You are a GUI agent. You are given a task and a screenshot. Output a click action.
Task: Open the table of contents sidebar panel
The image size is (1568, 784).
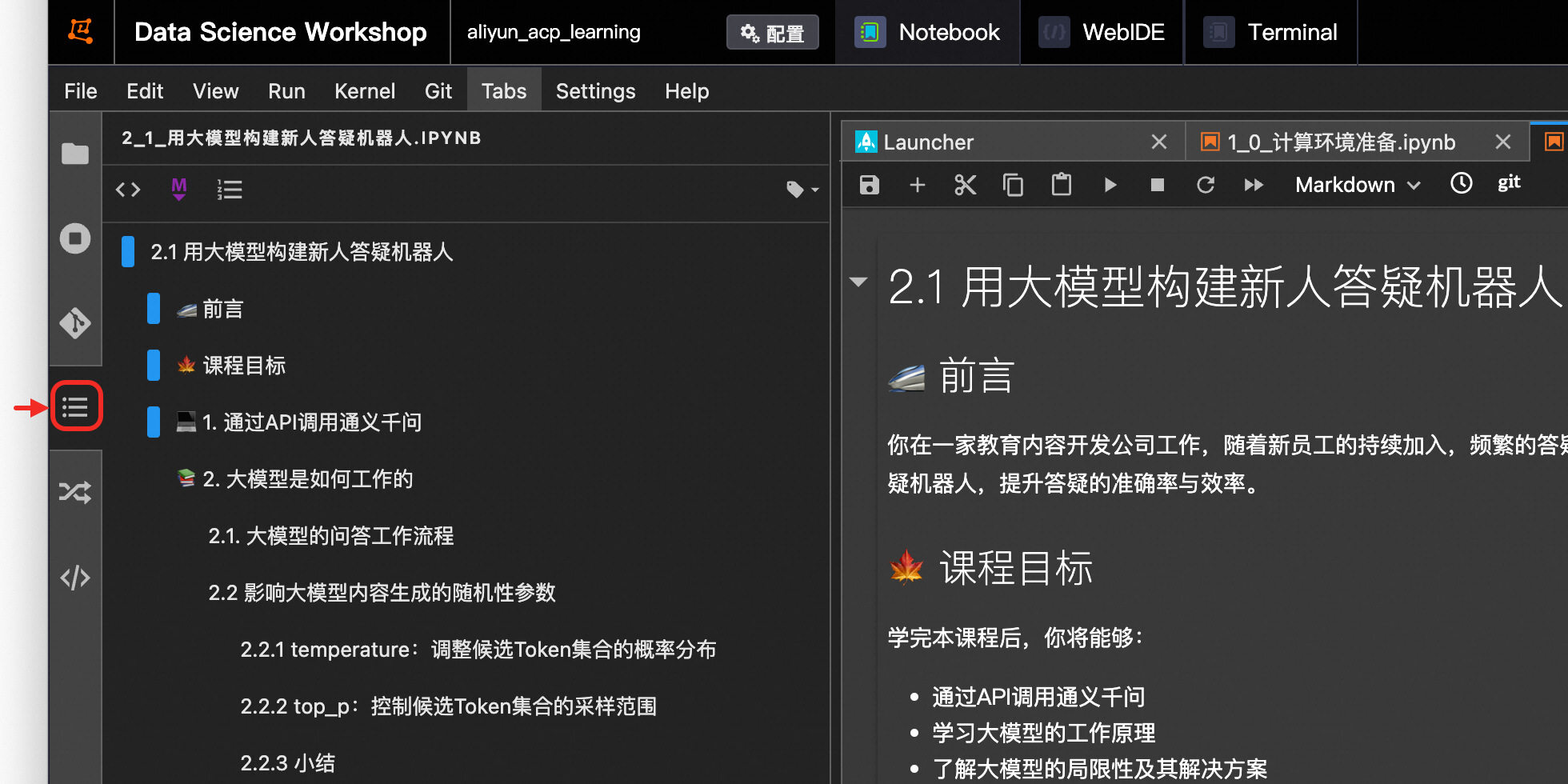[75, 407]
